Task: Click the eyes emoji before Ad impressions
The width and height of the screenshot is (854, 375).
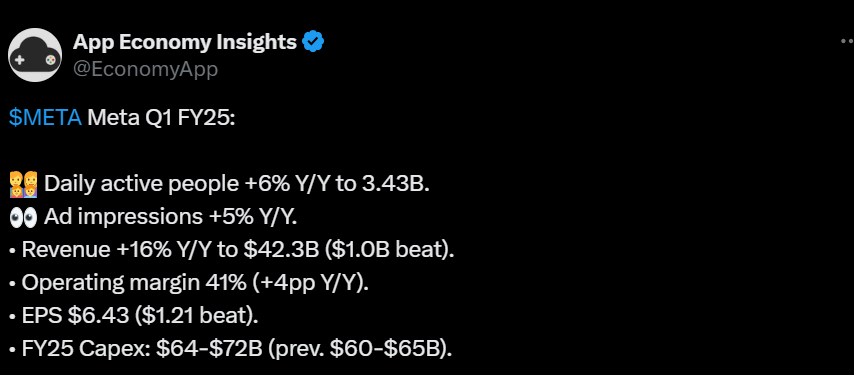Action: (x=23, y=217)
